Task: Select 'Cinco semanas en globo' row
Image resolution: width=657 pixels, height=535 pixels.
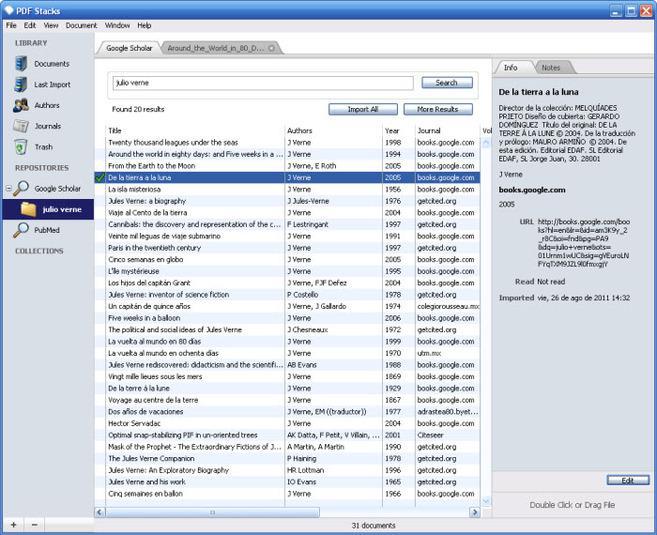Action: (x=287, y=259)
